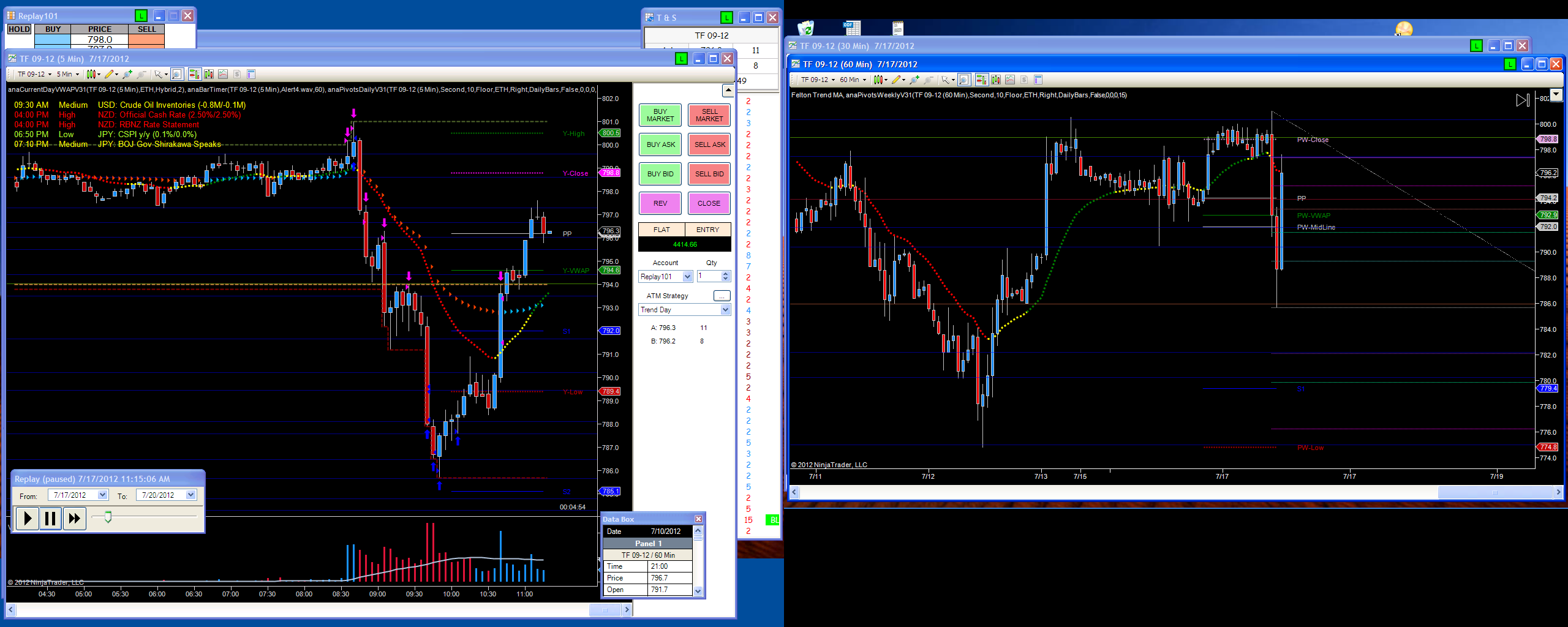Open the 5 Min interval dropdown
The width and height of the screenshot is (1568, 627).
point(68,74)
